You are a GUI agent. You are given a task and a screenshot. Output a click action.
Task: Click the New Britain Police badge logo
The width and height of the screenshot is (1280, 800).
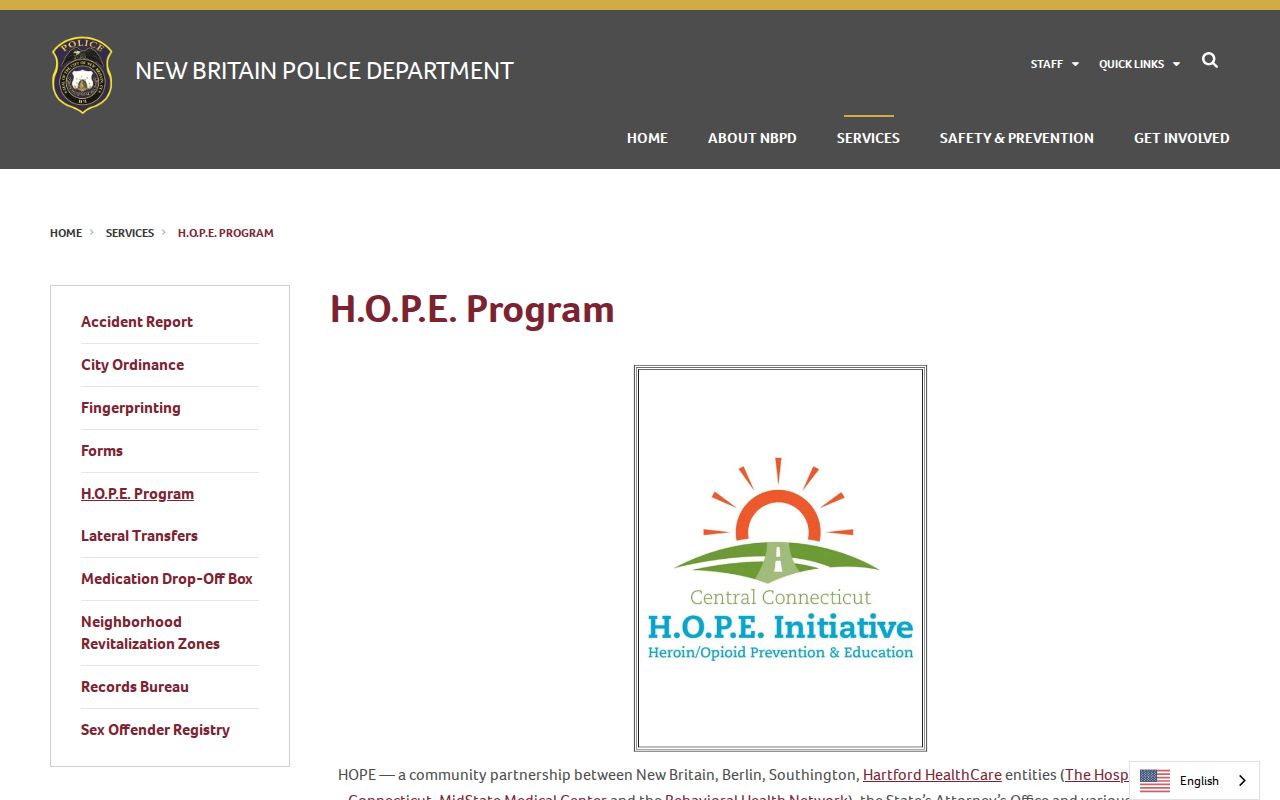tap(82, 74)
